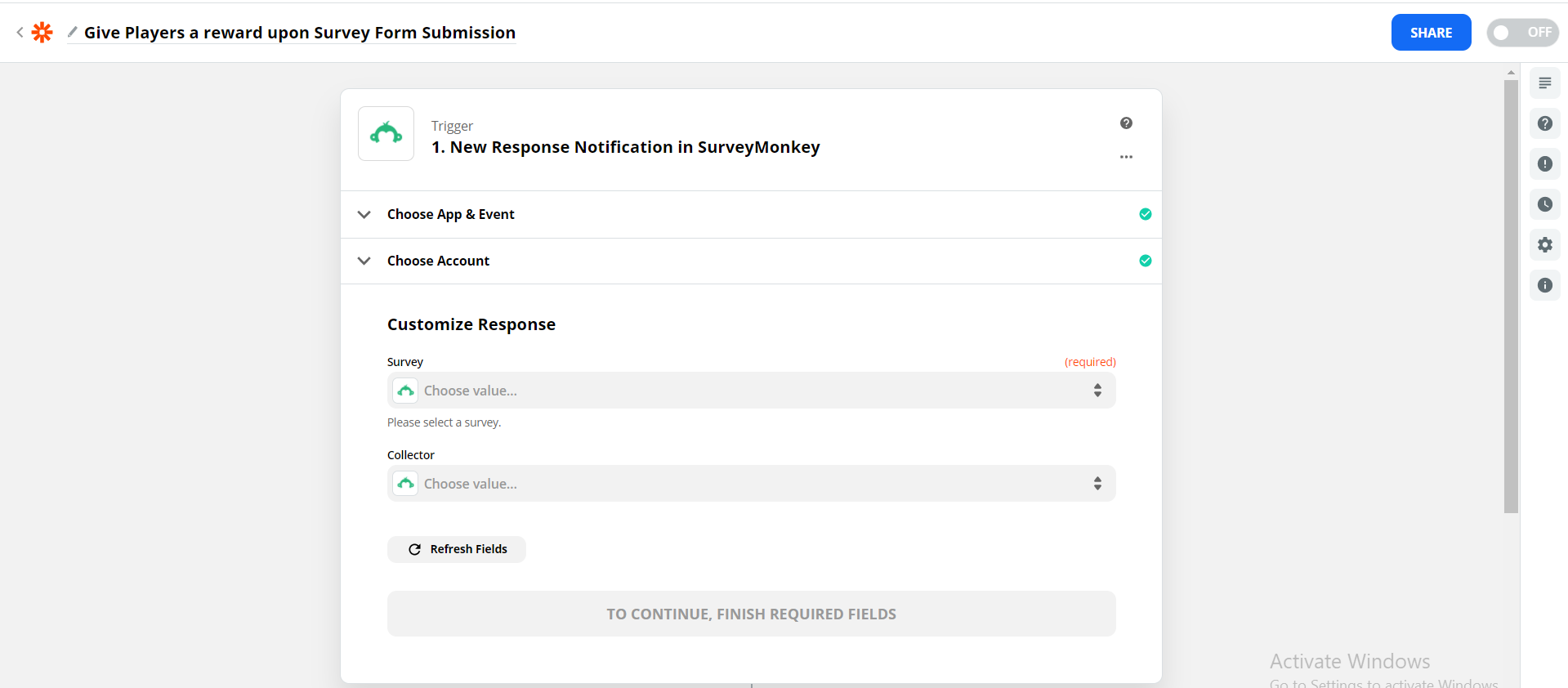Open the Zapier logo home icon
This screenshot has width=1568, height=688.
(42, 33)
